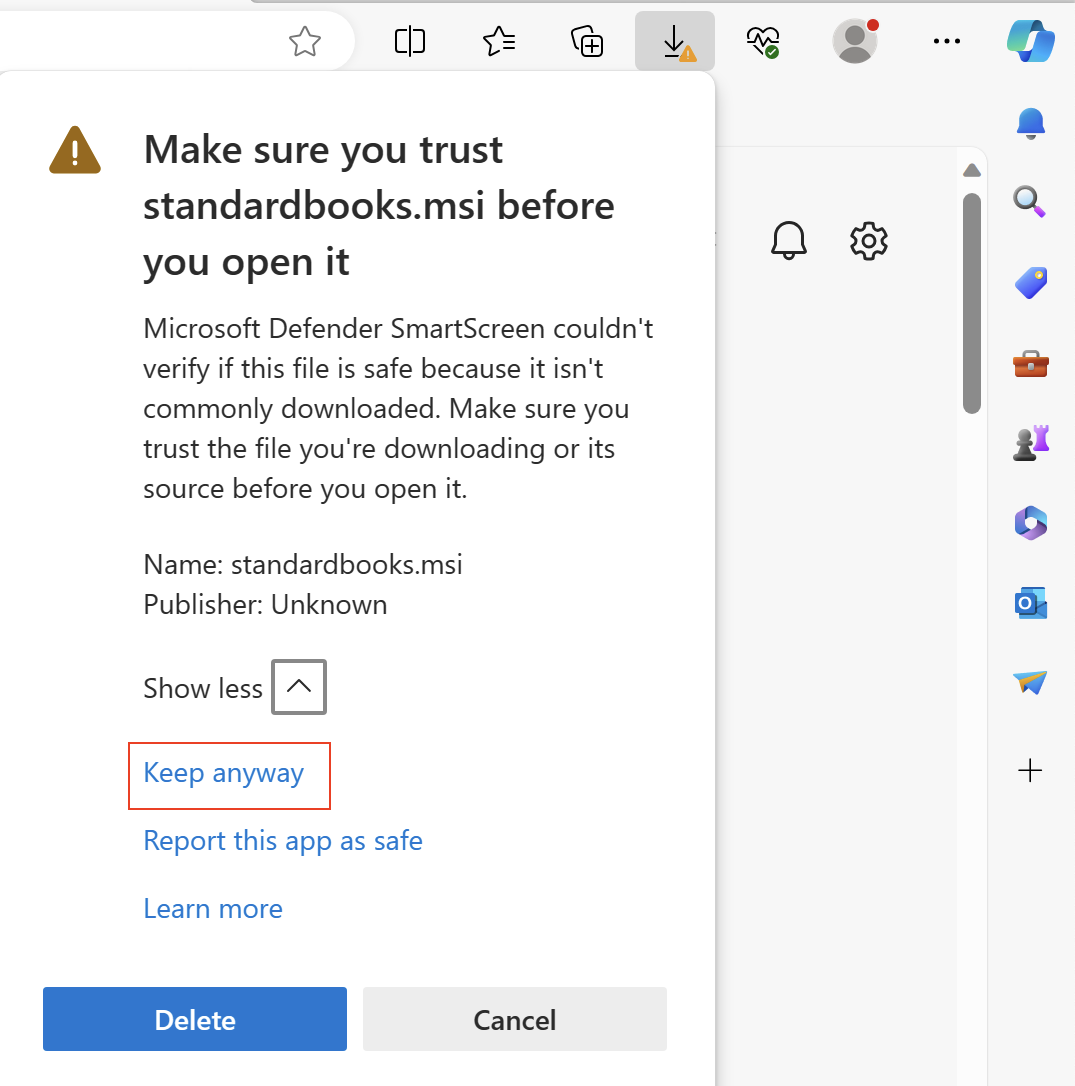
Task: Collapse details with Show less chevron
Action: 299,687
